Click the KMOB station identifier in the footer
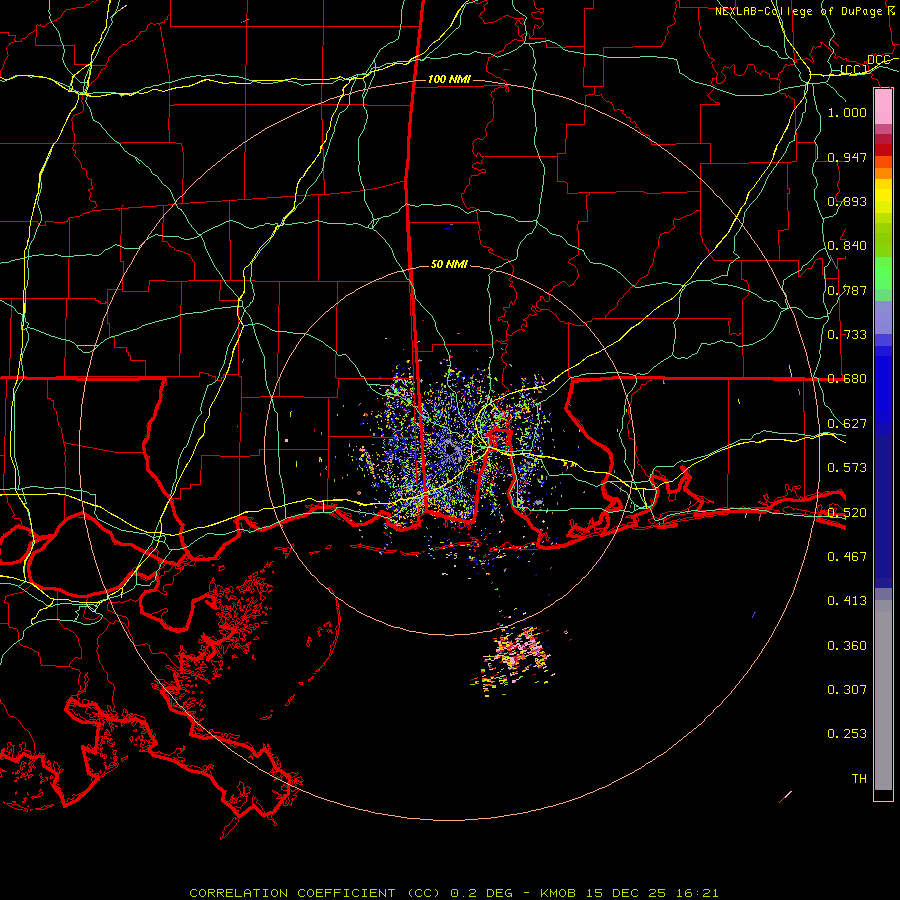The image size is (900, 900). (559, 893)
